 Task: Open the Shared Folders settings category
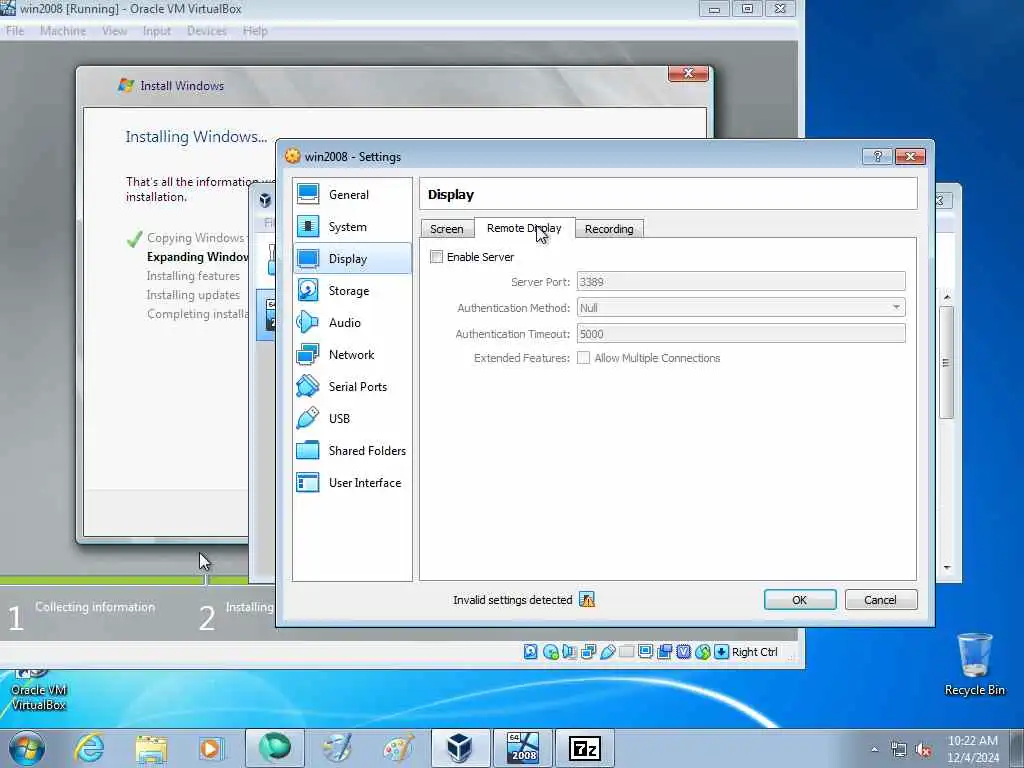coord(352,451)
